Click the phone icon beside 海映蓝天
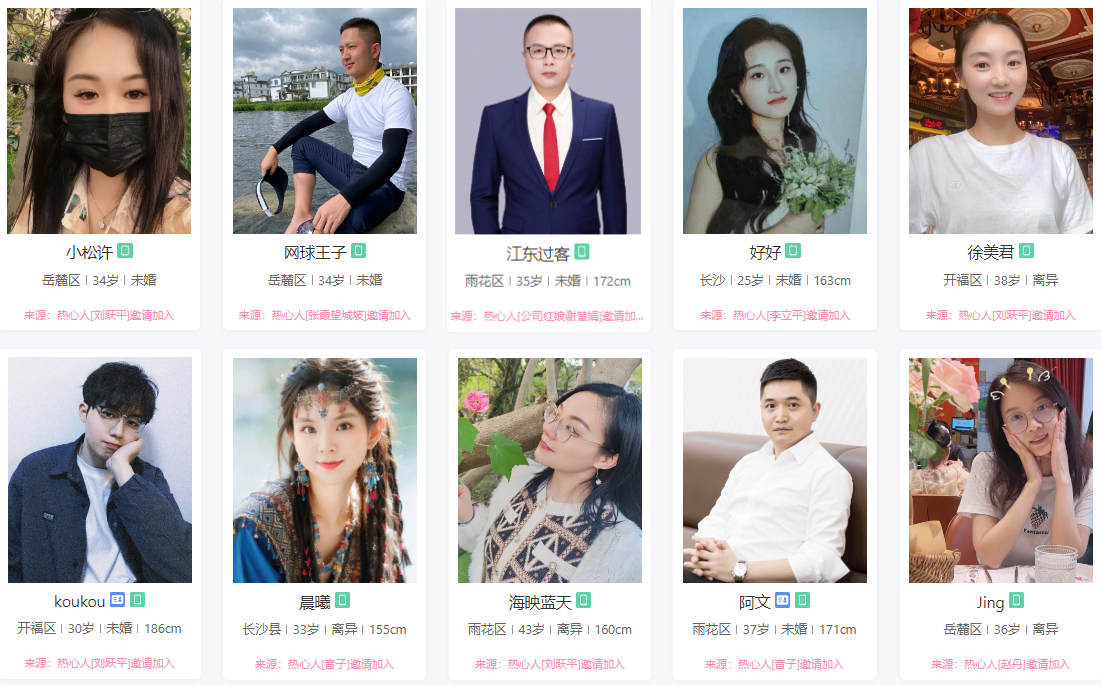 584,601
